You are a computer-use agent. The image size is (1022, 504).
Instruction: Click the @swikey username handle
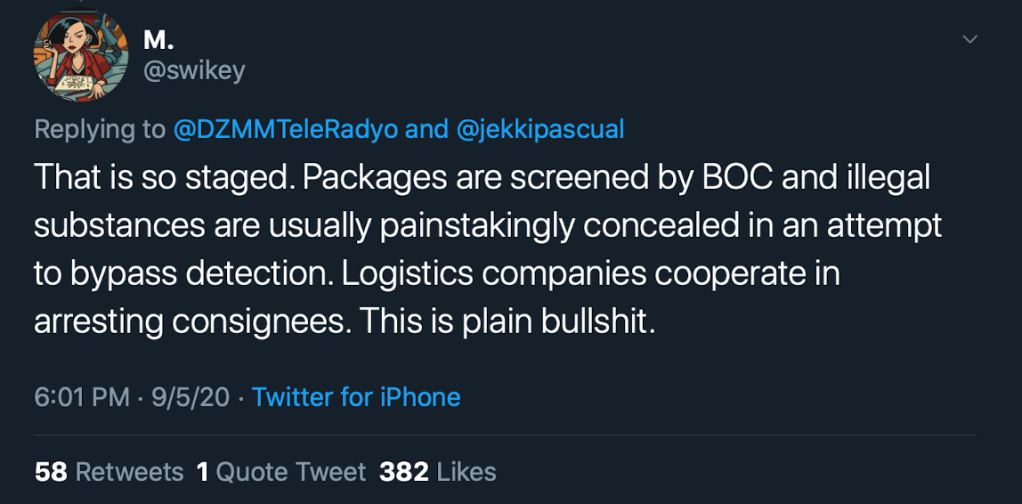pyautogui.click(x=193, y=70)
